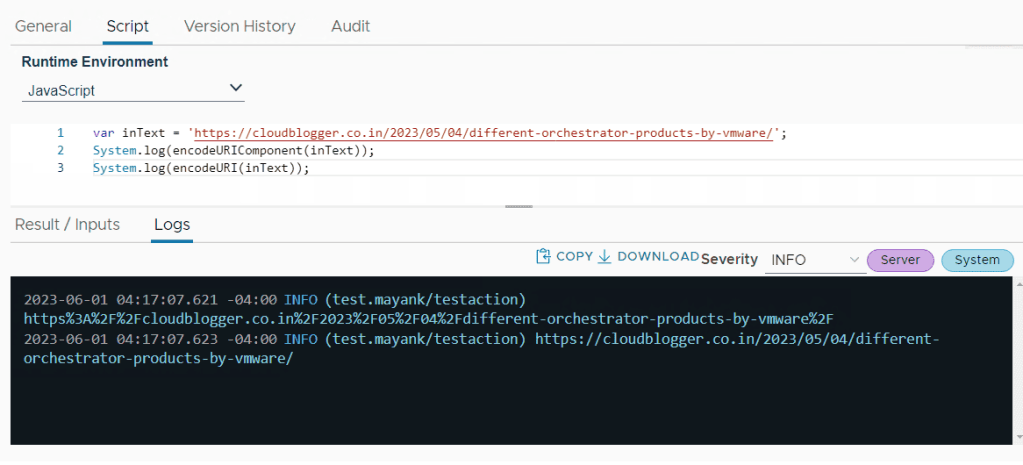Click the URL string in code line 1

coord(482,133)
